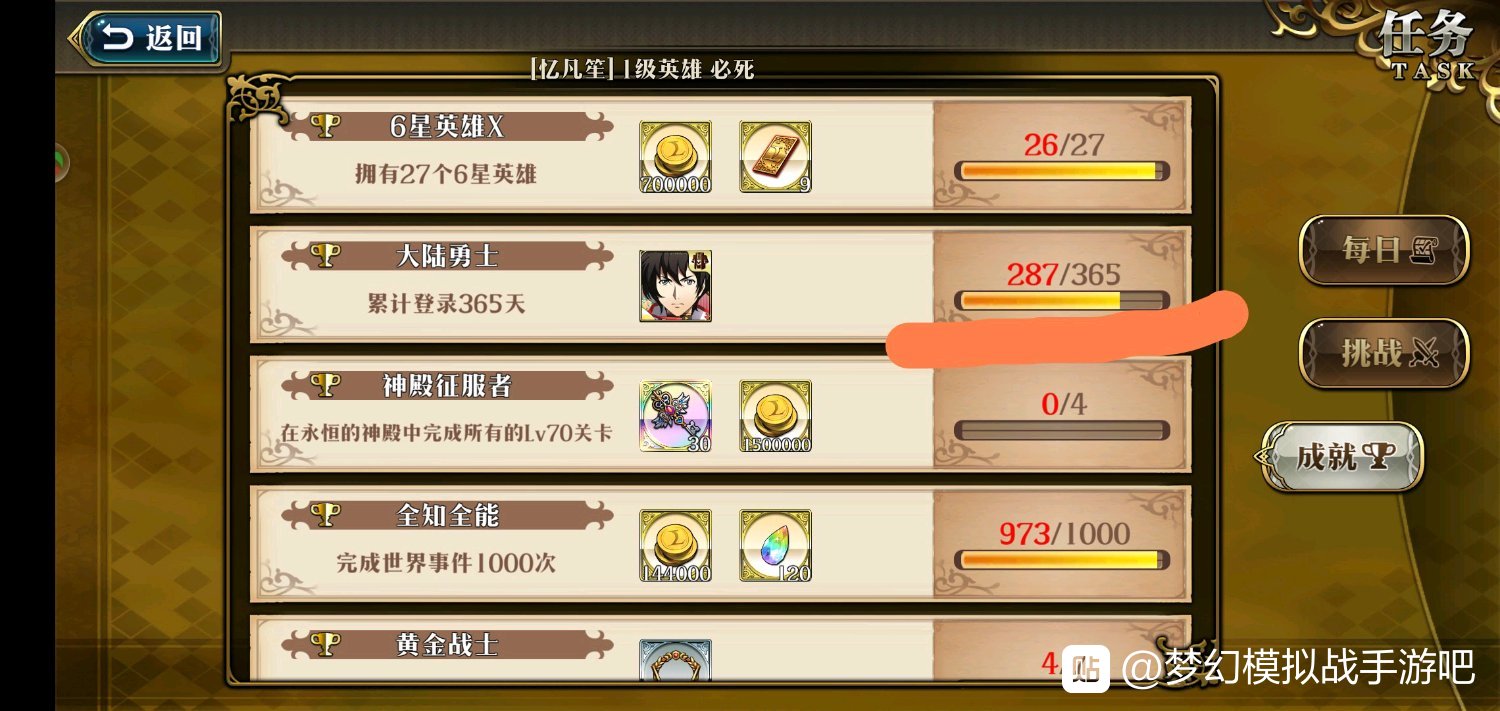Tap the rainbow crystal reward with quantity 120
Image resolution: width=1500 pixels, height=711 pixels.
pyautogui.click(x=775, y=546)
